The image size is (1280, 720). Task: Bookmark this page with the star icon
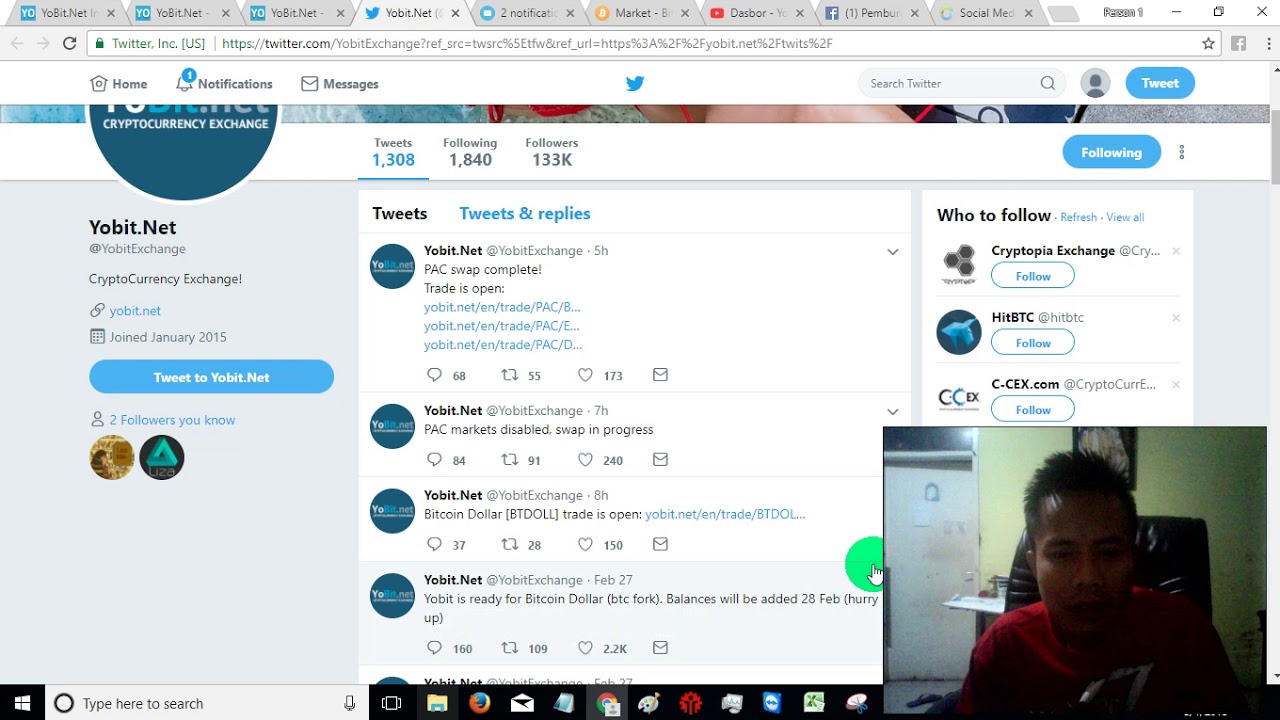1208,43
